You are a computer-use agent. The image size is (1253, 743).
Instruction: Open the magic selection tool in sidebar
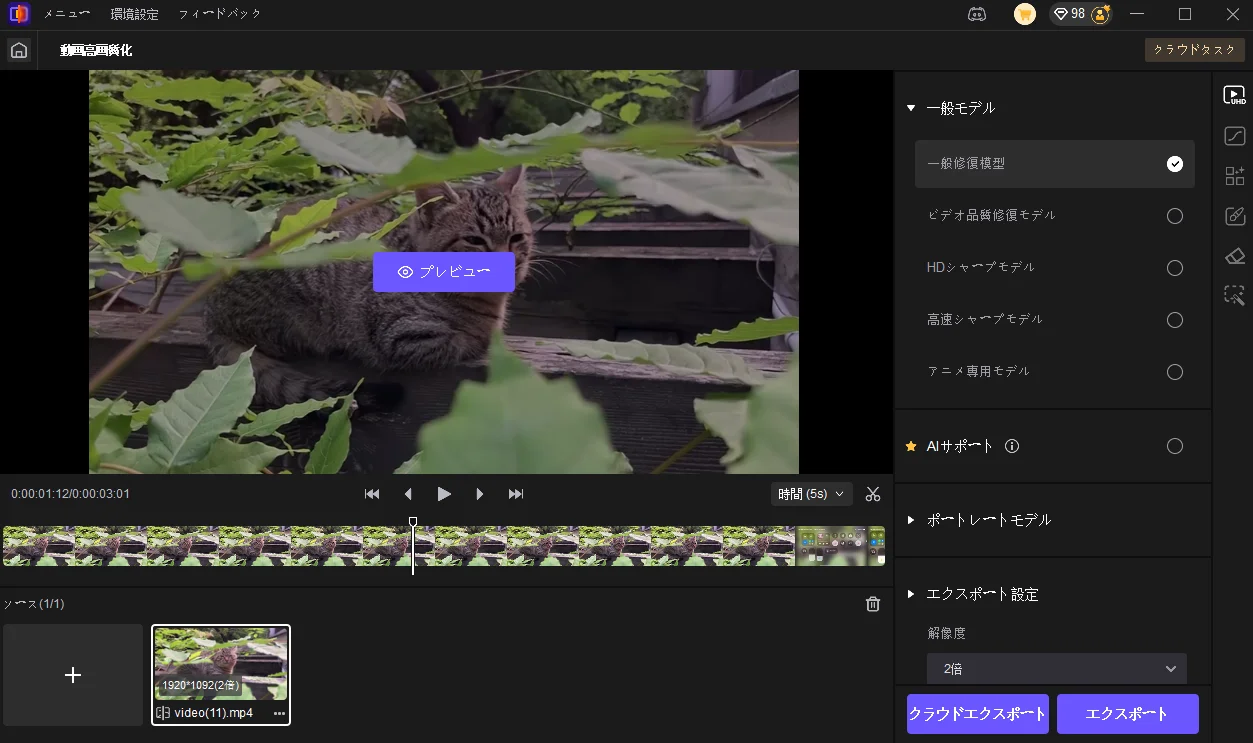1234,295
